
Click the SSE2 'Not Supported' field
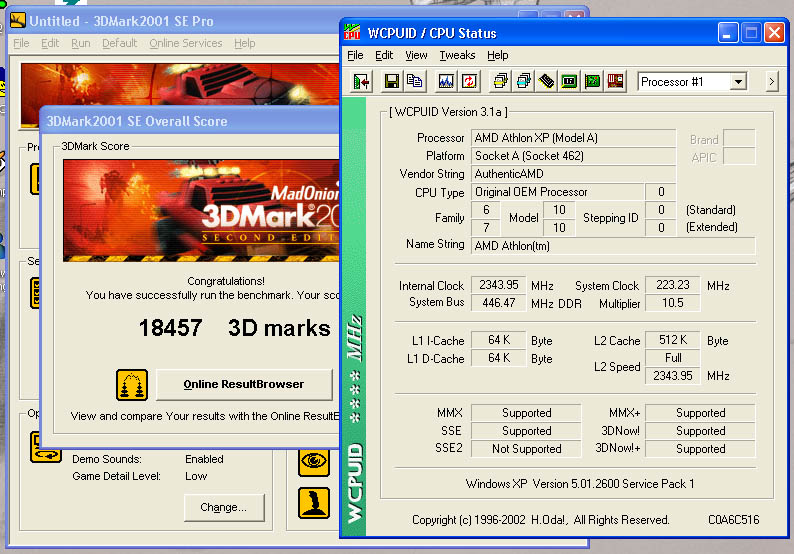pos(526,449)
